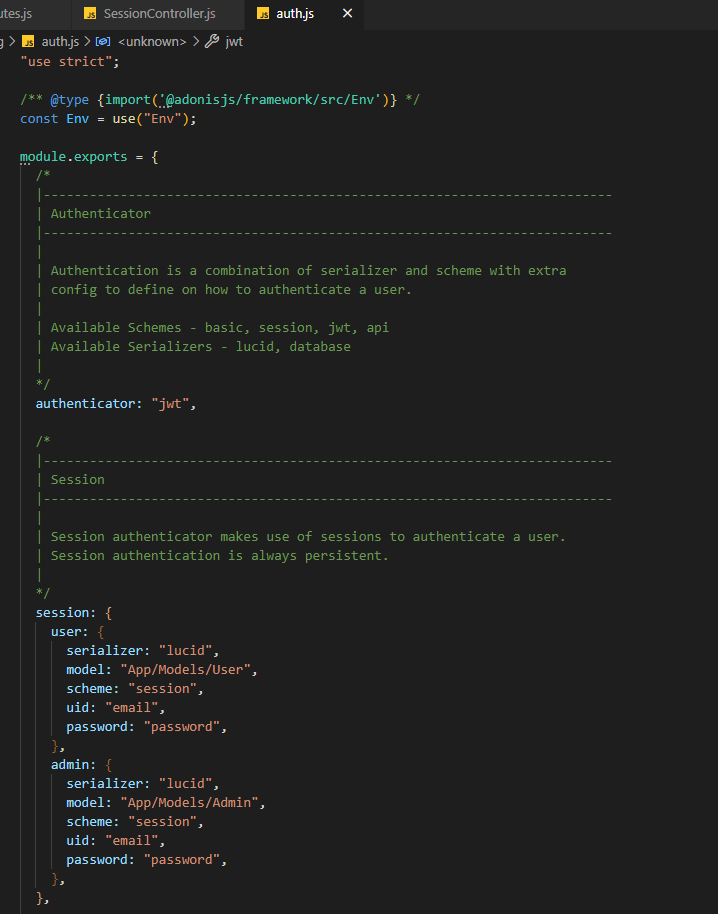Click the symbol icon before <unknown> breadcrumb
Image resolution: width=718 pixels, height=914 pixels.
pyautogui.click(x=103, y=41)
